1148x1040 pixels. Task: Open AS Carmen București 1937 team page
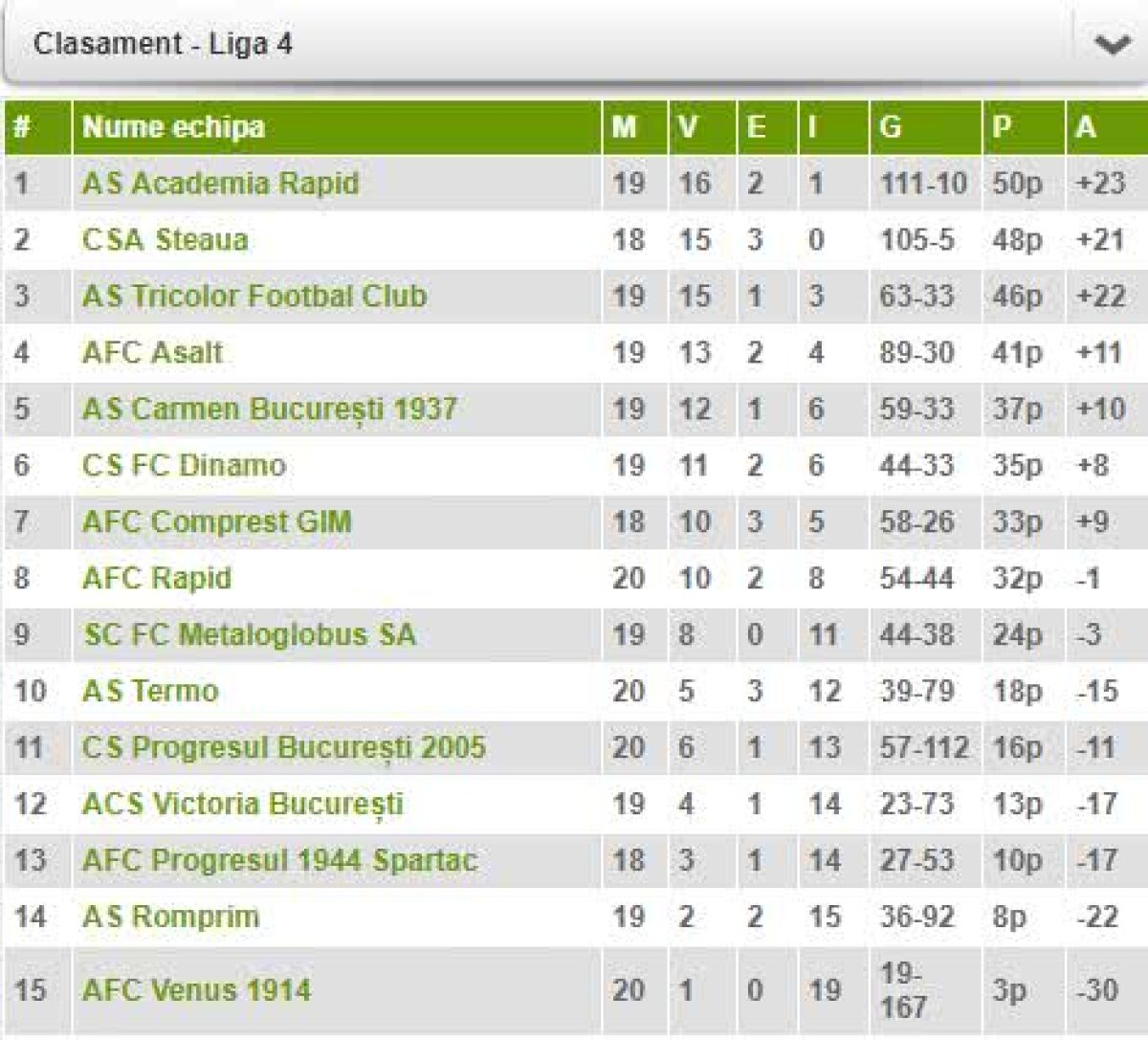point(270,409)
